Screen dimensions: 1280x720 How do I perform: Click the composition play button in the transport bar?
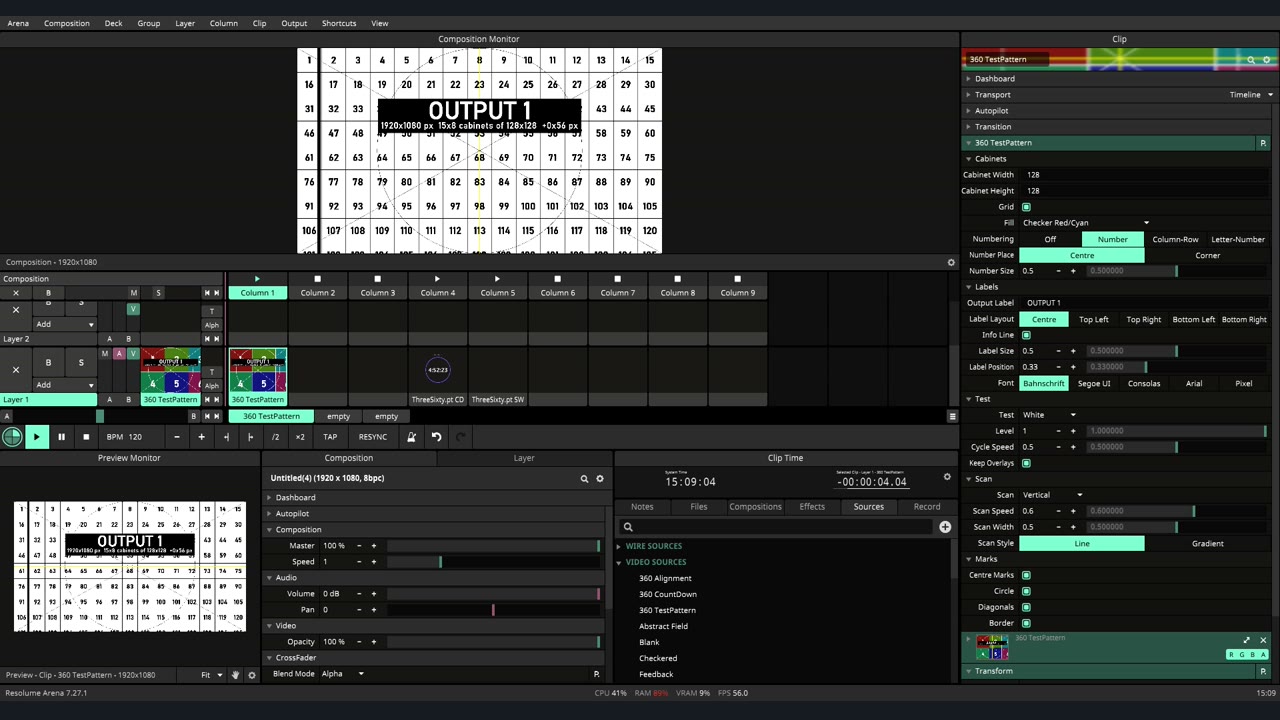pyautogui.click(x=36, y=437)
